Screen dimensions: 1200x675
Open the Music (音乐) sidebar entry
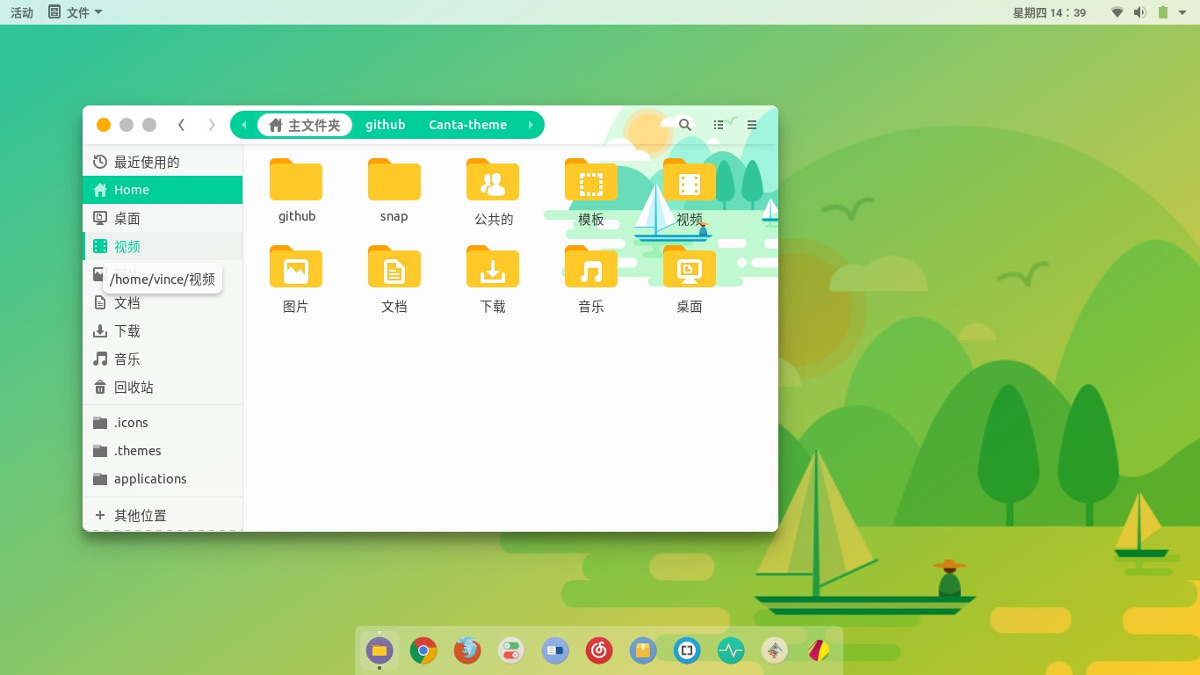coord(162,359)
